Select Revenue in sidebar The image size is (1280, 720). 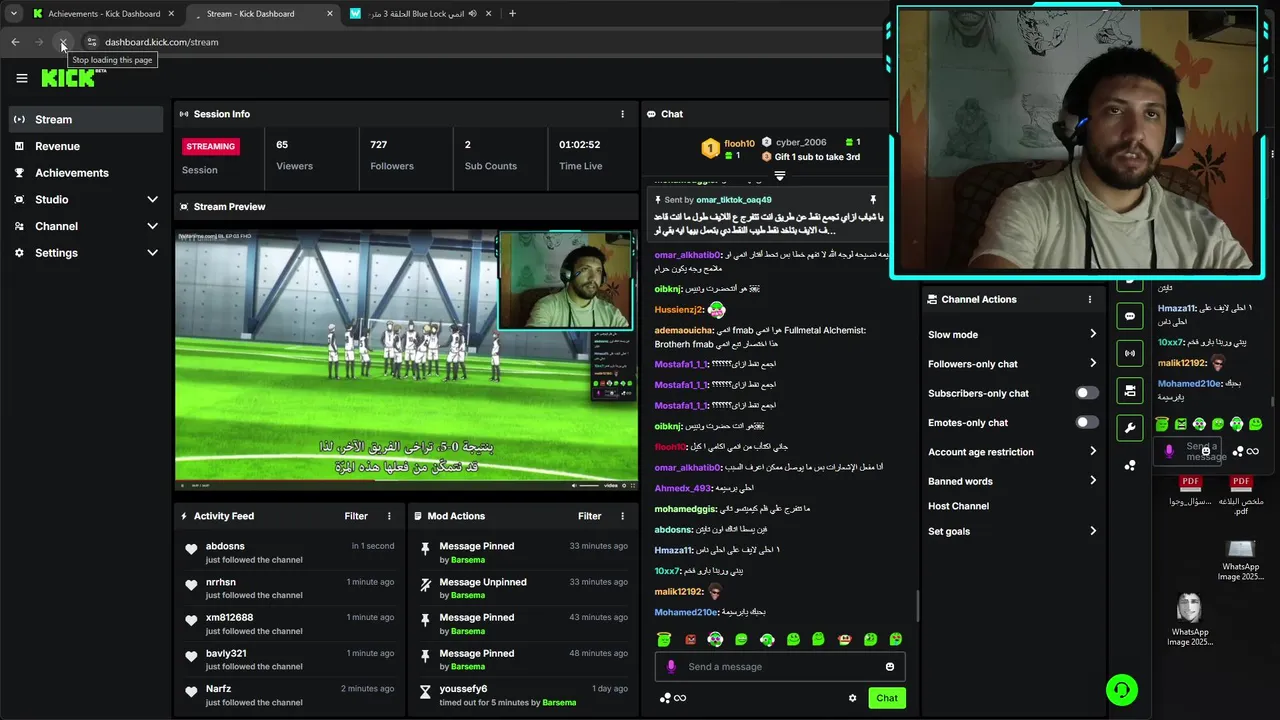pos(86,146)
